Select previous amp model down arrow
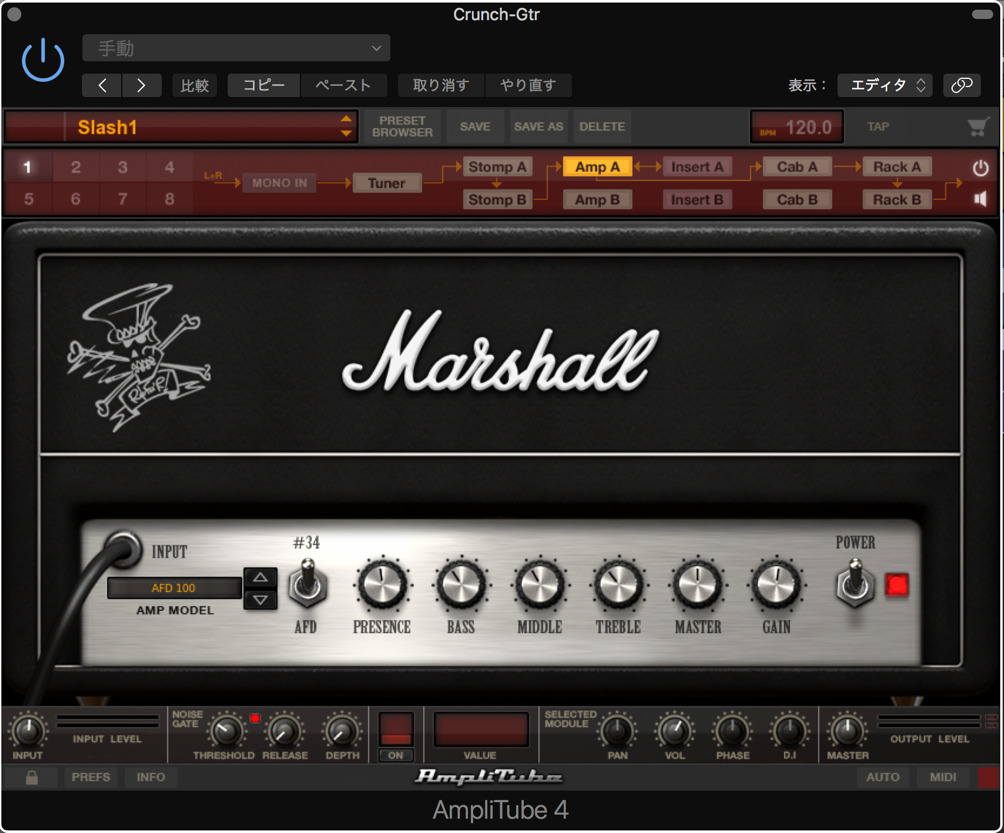Viewport: 1004px width, 833px height. [x=260, y=600]
